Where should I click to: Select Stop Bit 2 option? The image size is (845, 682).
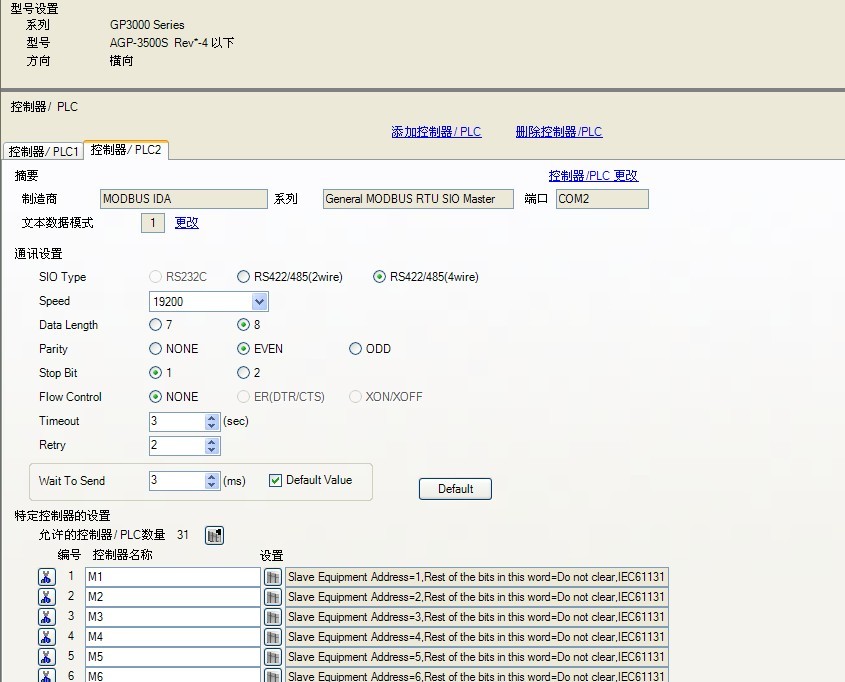[244, 373]
